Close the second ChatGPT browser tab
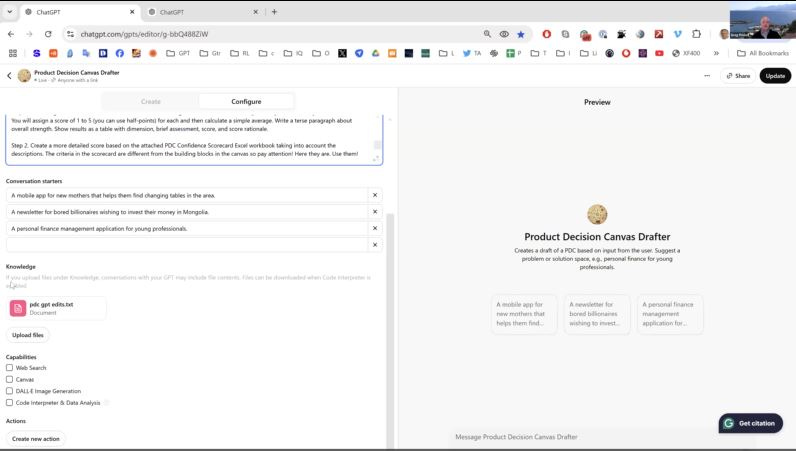This screenshot has width=796, height=451. [255, 12]
